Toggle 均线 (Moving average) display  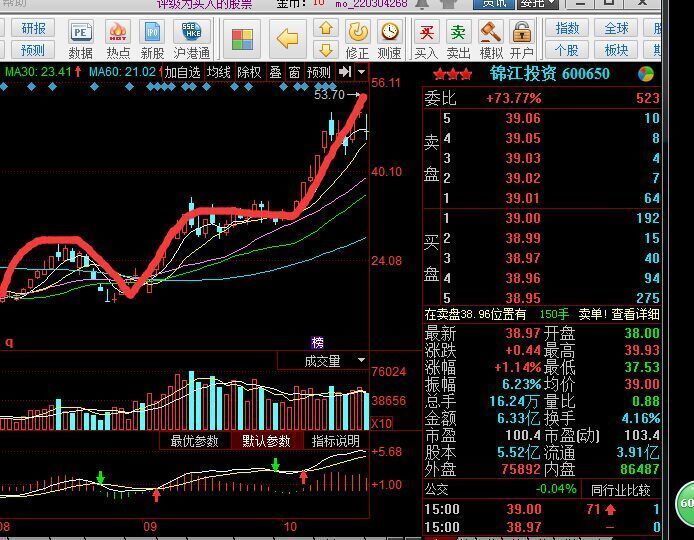click(x=219, y=72)
